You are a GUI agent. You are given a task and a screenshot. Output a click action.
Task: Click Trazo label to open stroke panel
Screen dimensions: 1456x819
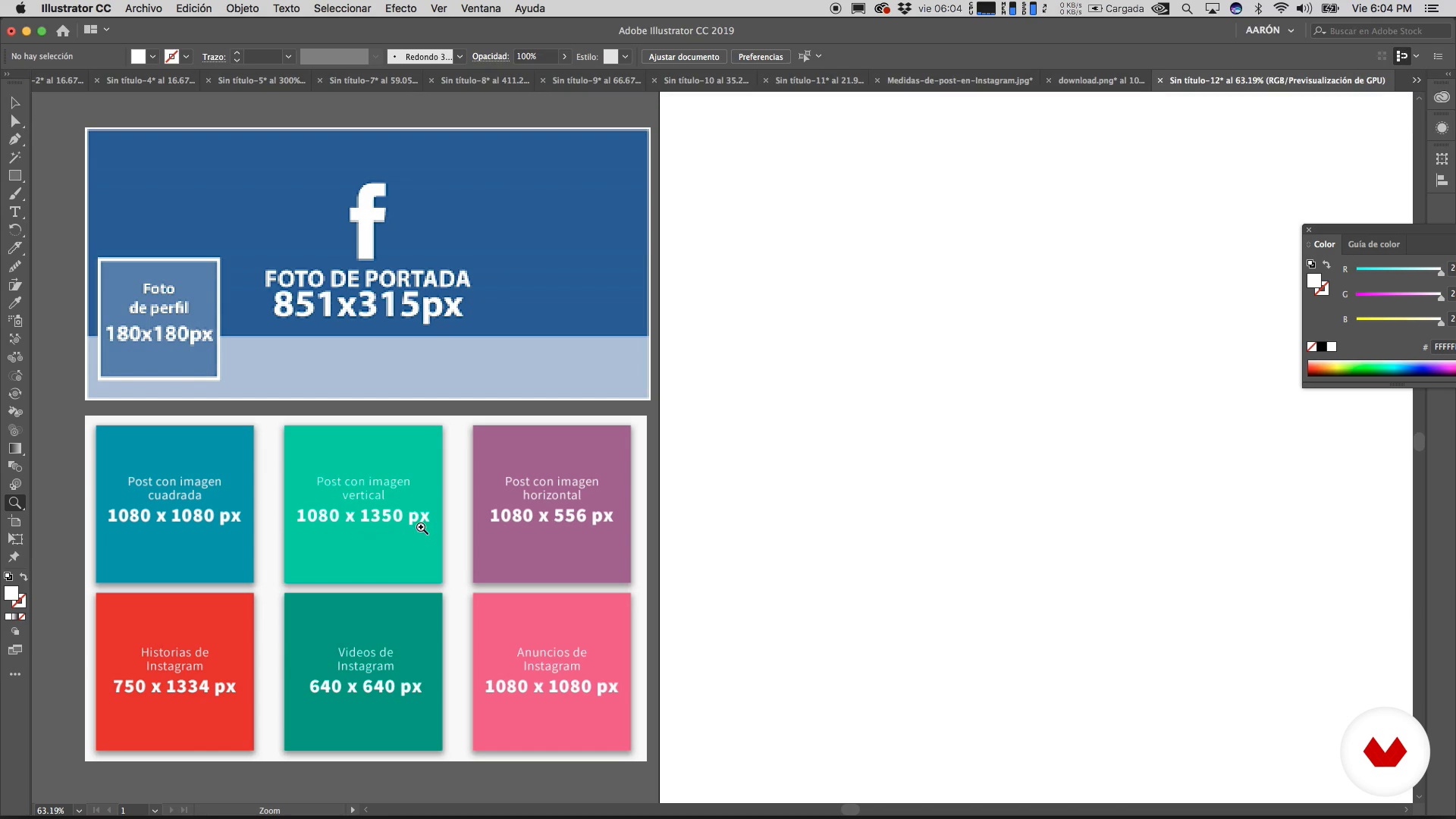click(214, 57)
